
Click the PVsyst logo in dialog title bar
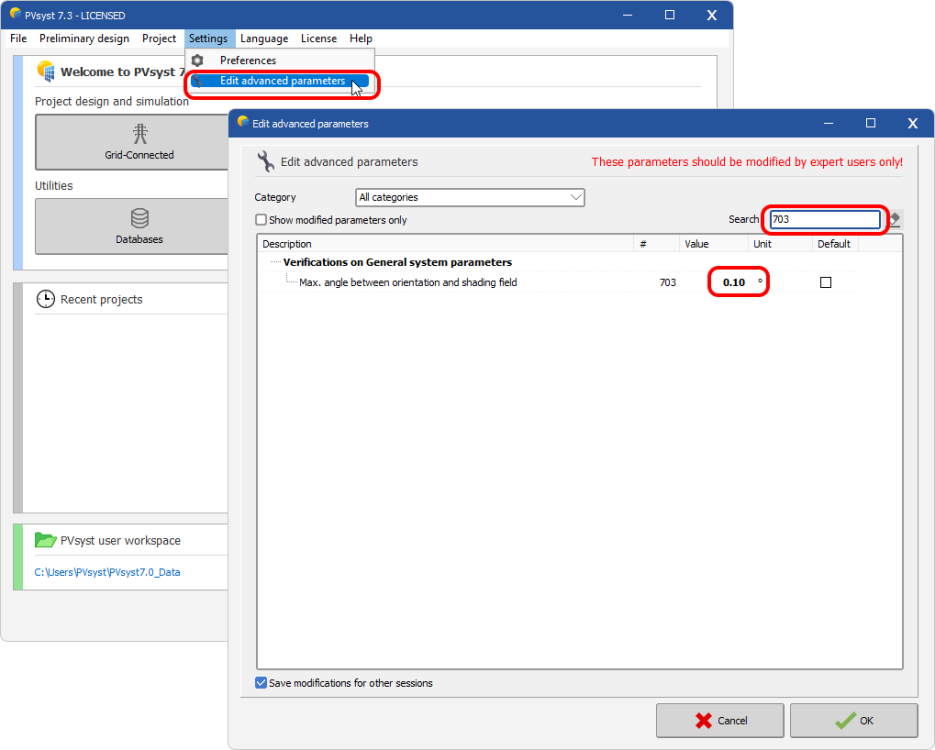click(x=242, y=123)
